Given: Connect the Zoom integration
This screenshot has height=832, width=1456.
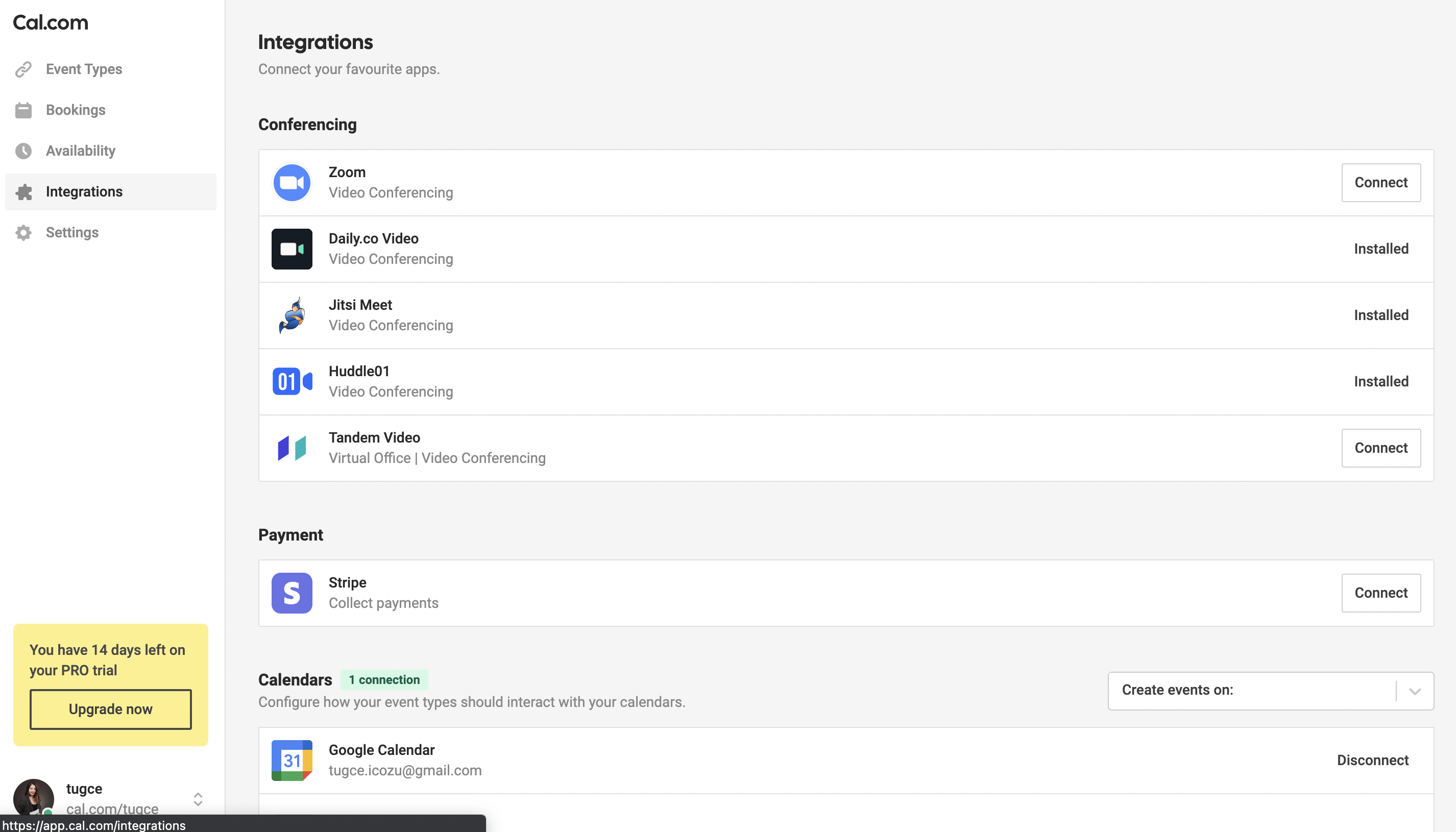Looking at the screenshot, I should (1380, 183).
